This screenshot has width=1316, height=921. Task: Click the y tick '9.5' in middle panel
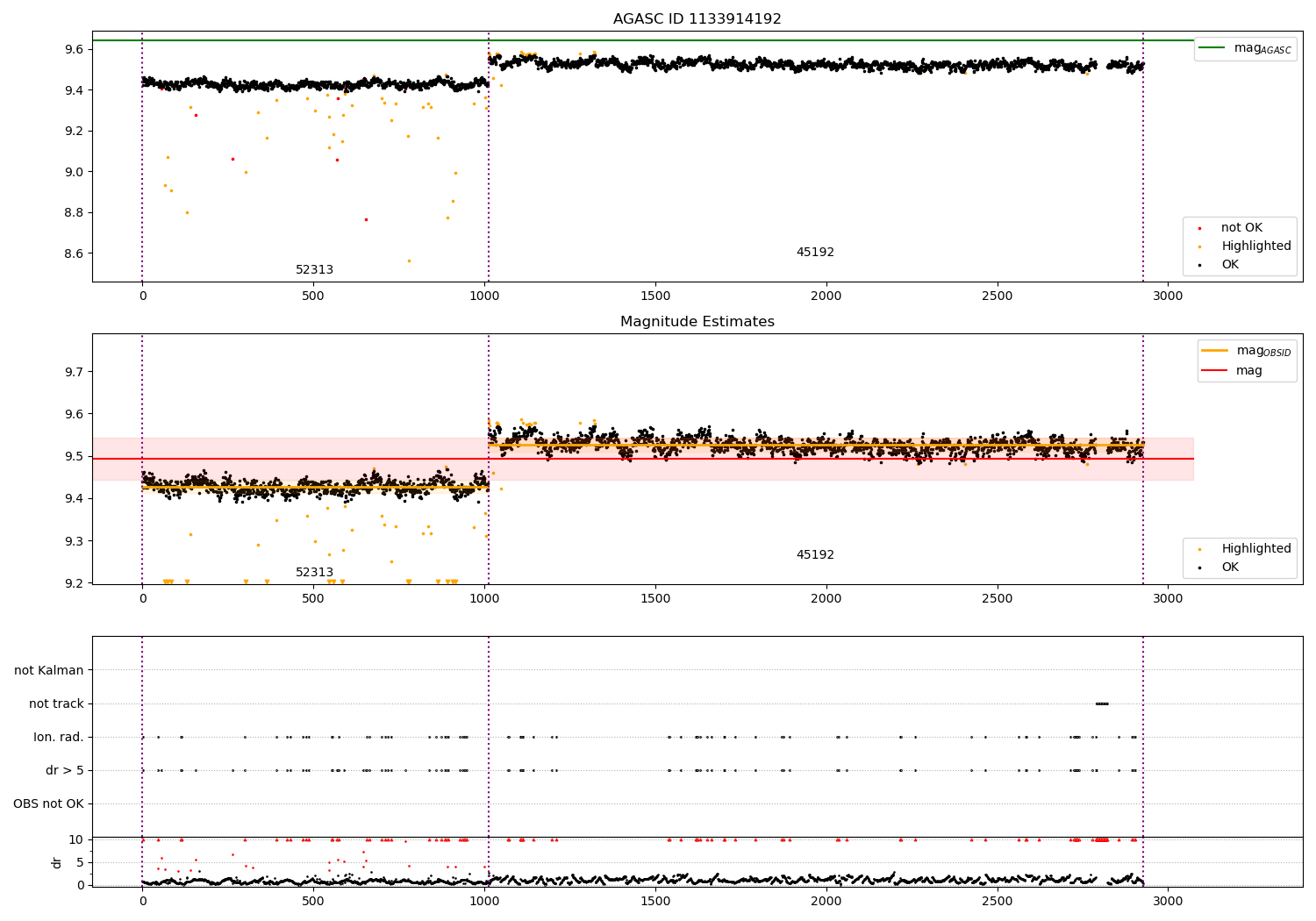(73, 457)
